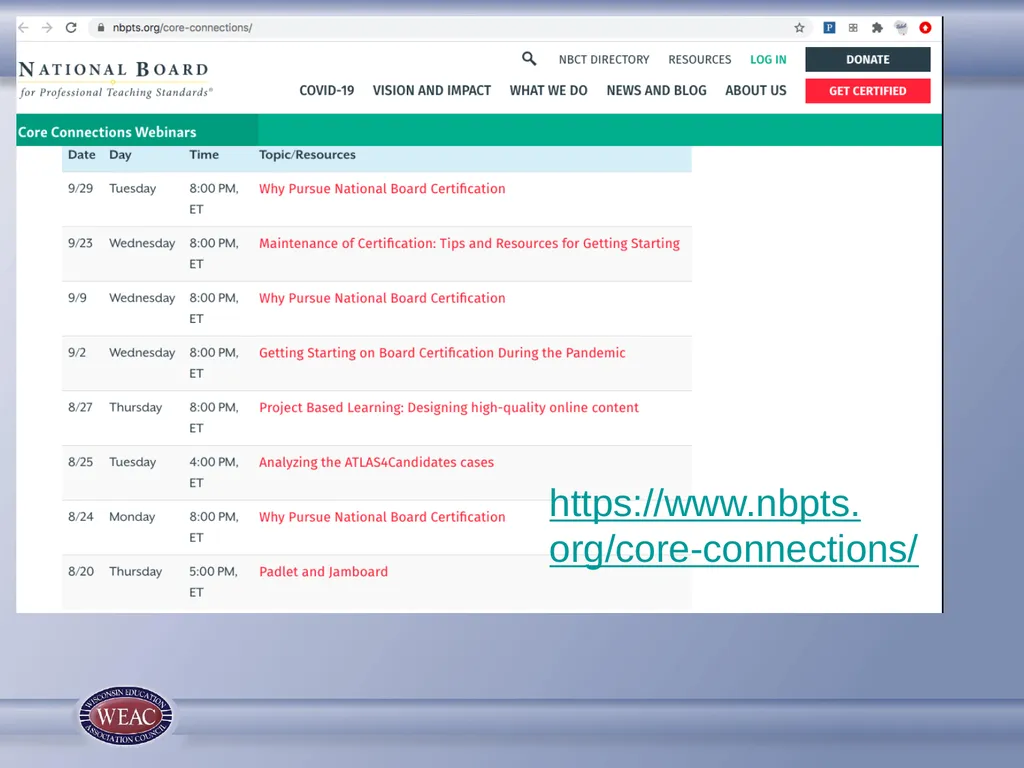Screen dimensions: 1024x768
Task: Open the Vision and Impact menu
Action: pos(432,91)
